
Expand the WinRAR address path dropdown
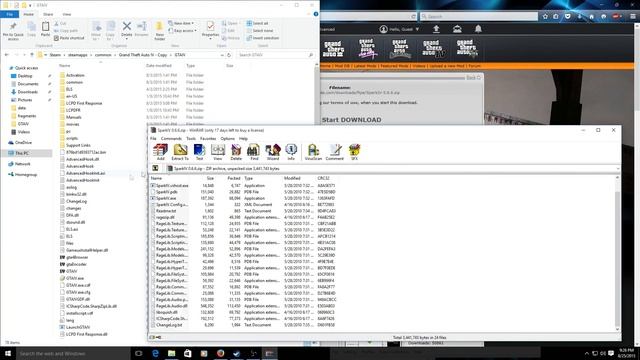618,168
